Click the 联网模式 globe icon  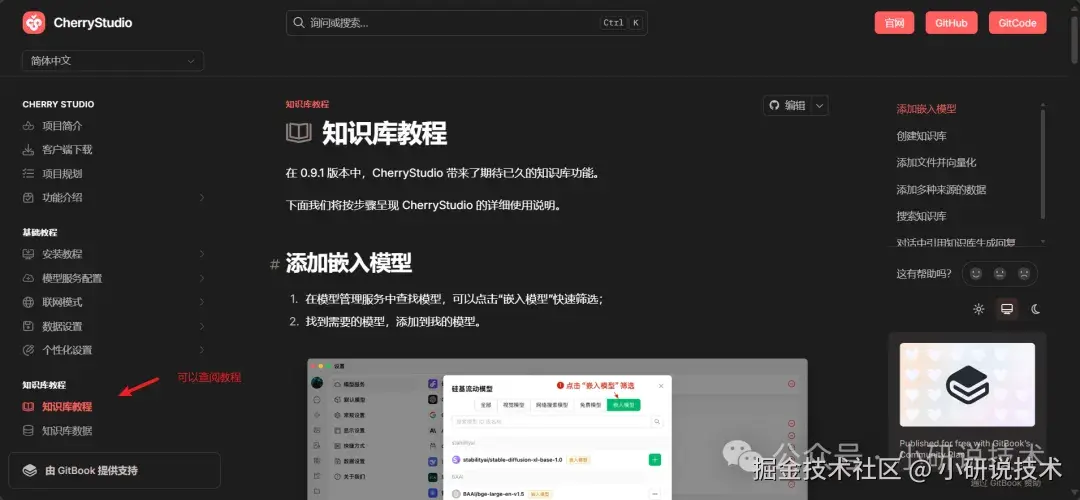(28, 302)
